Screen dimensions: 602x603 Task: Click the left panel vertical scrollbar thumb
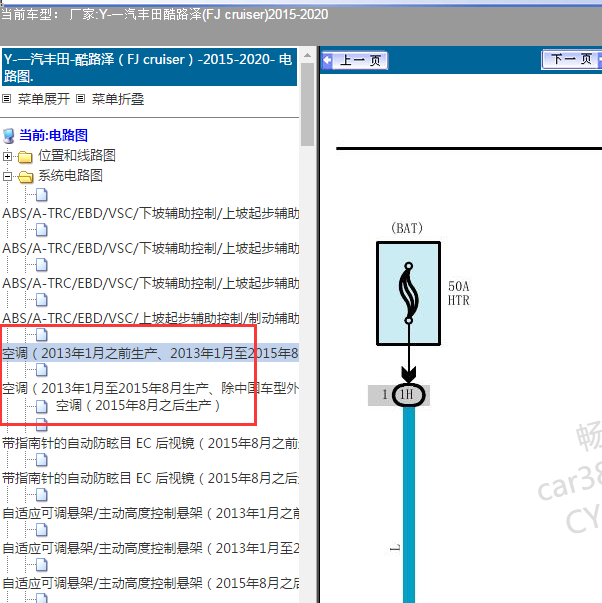307,104
